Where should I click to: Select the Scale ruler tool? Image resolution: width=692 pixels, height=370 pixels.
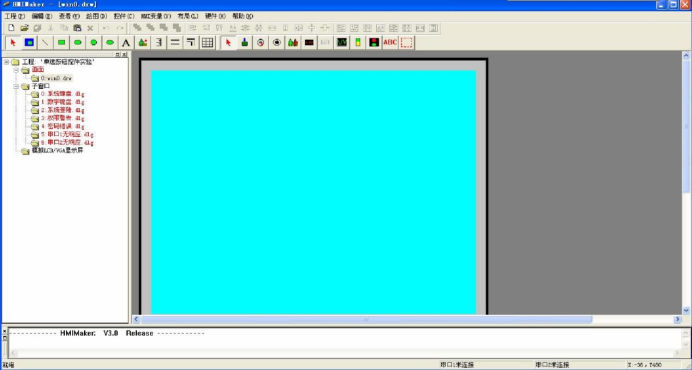pos(158,42)
